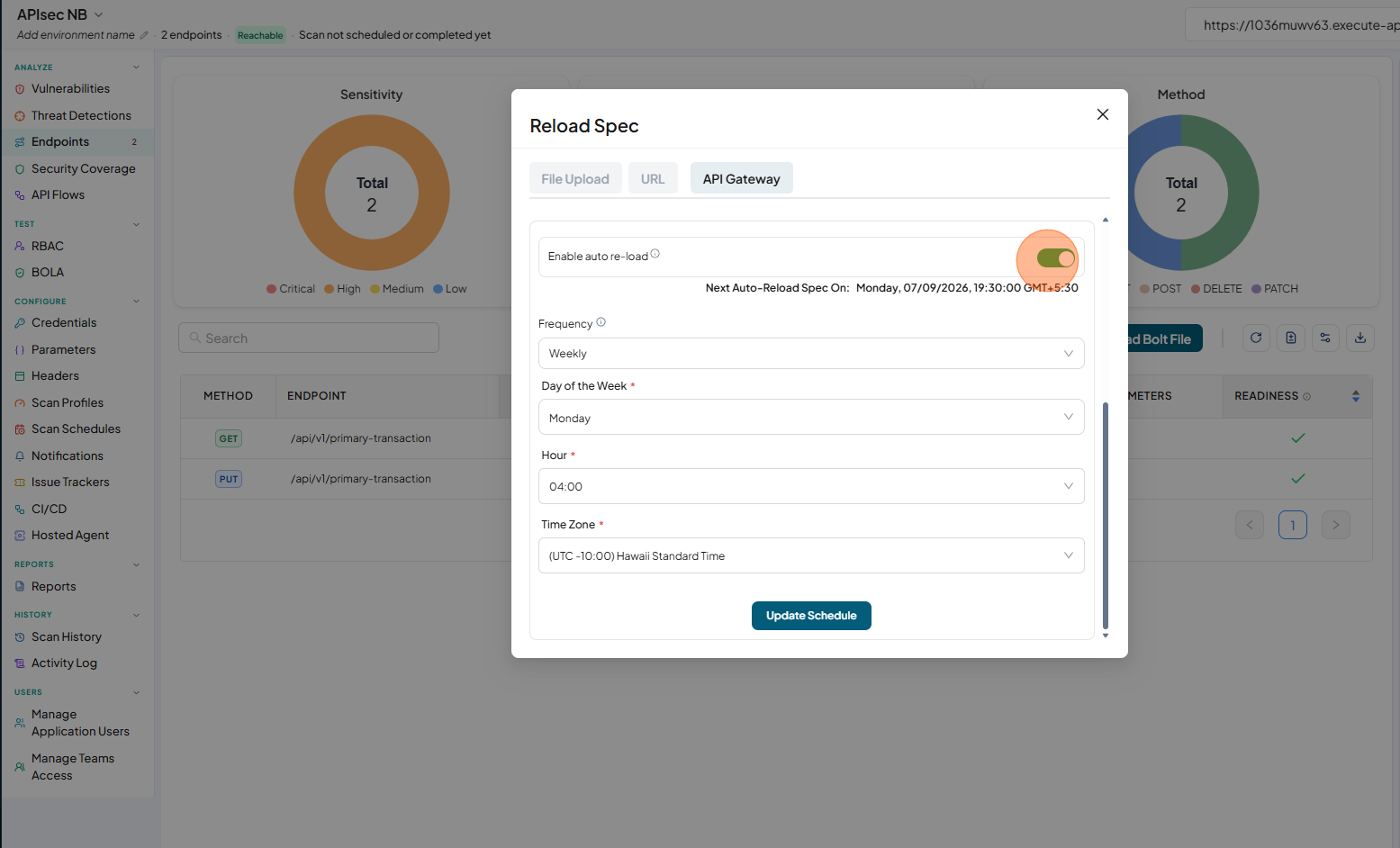Click the API Flows sidebar icon
The height and width of the screenshot is (848, 1400).
(20, 195)
